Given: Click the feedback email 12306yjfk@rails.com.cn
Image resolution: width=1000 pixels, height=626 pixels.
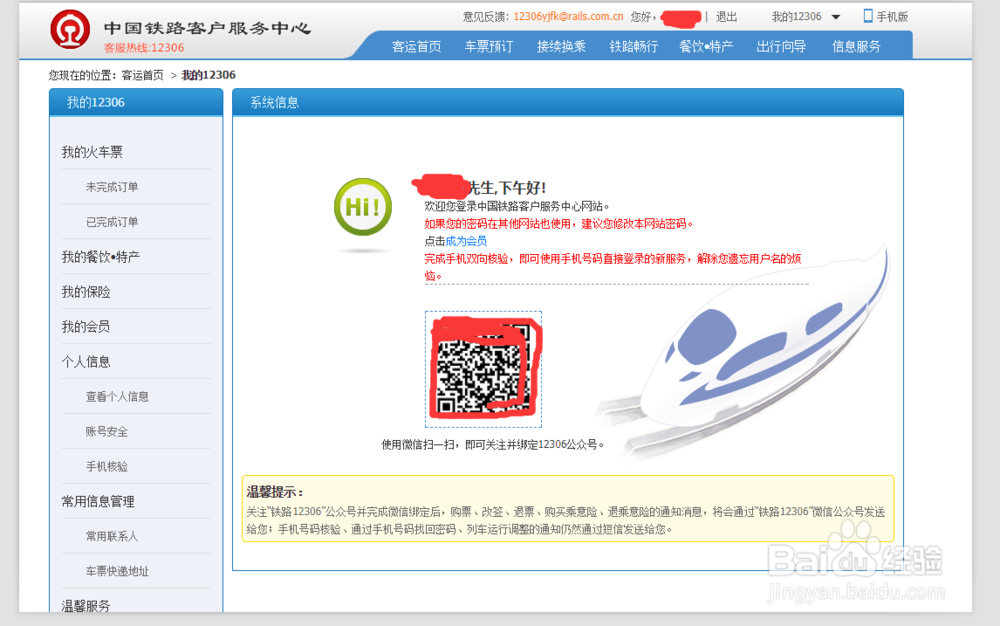Looking at the screenshot, I should click(x=568, y=17).
